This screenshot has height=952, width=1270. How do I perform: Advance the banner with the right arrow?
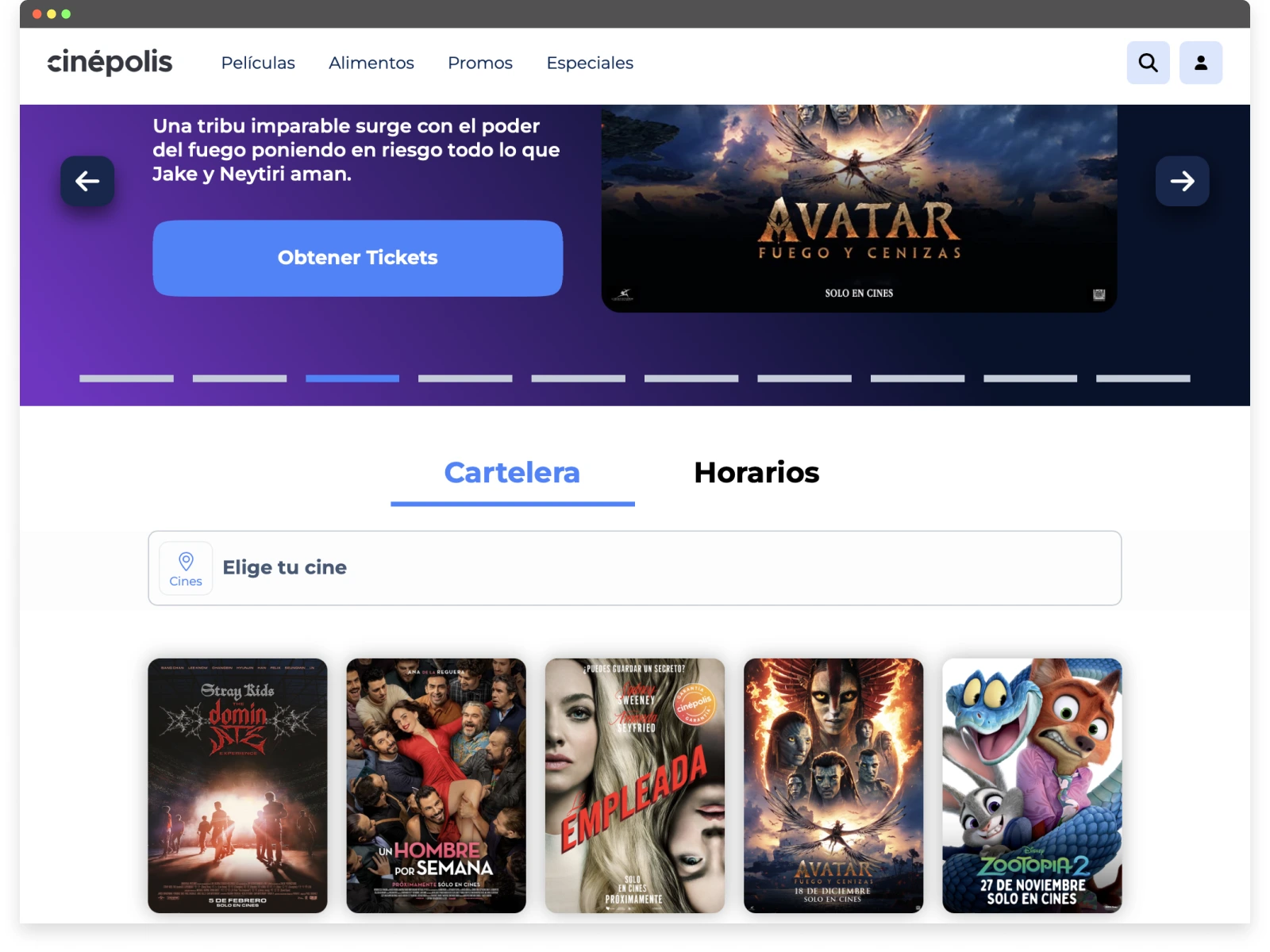1182,182
